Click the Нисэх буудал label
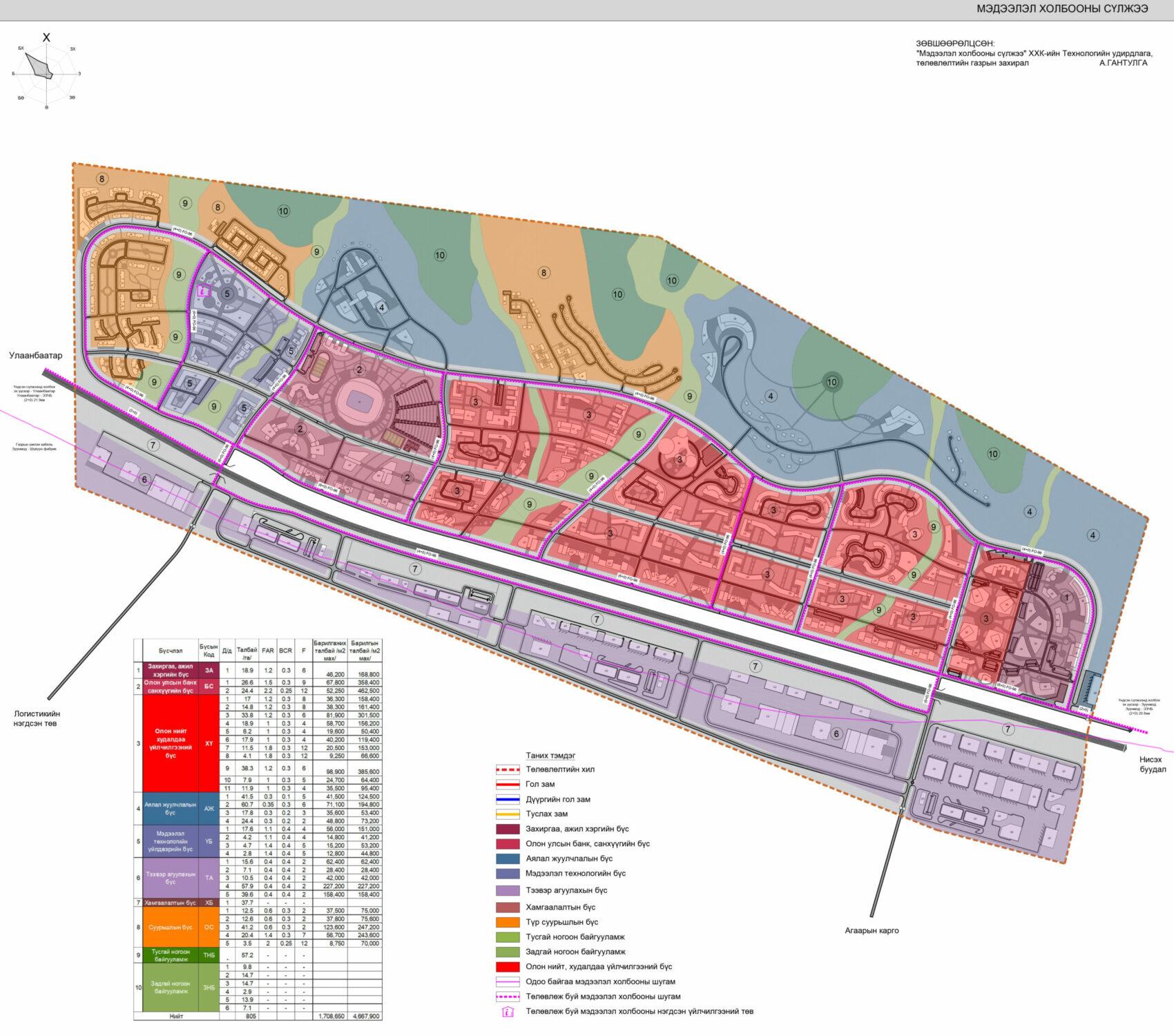Viewport: 1174px width, 1036px height. (x=1153, y=764)
